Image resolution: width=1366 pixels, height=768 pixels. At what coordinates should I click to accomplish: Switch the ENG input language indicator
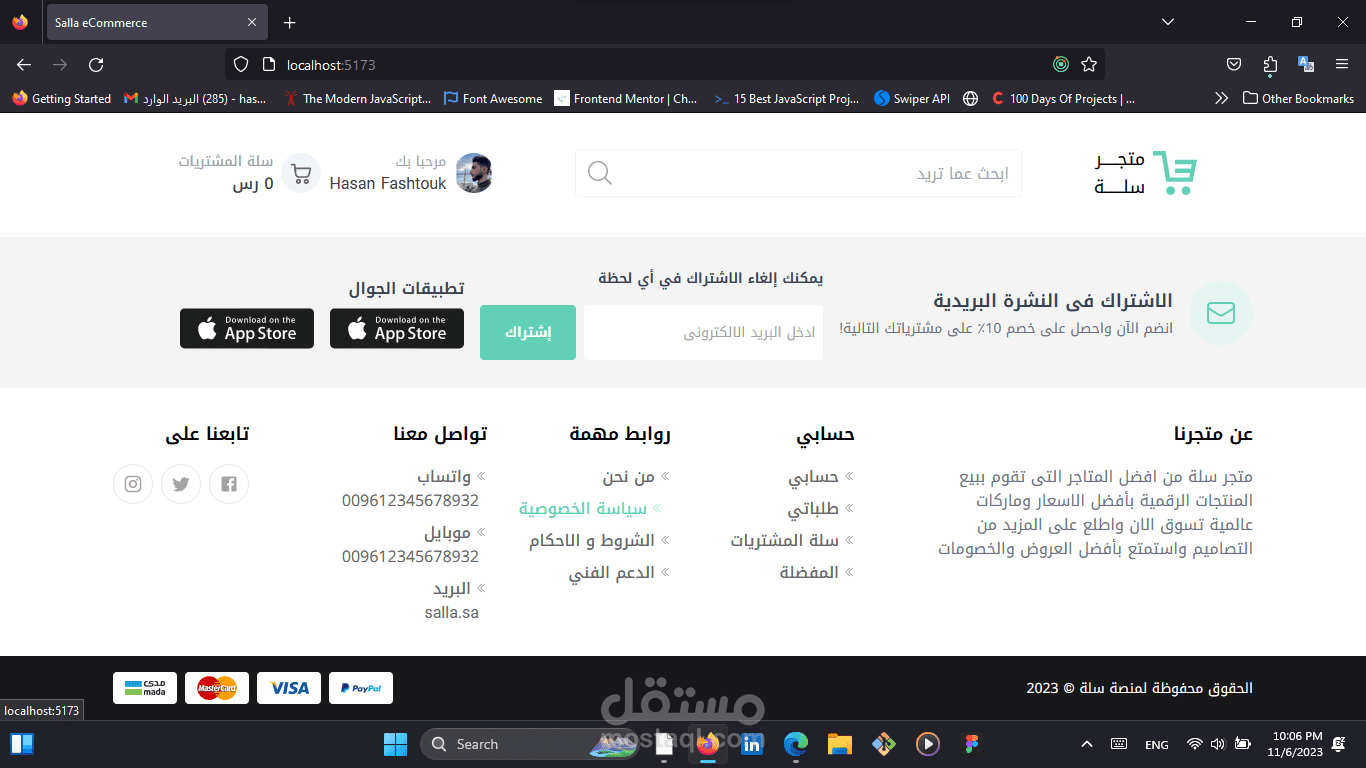click(1157, 744)
